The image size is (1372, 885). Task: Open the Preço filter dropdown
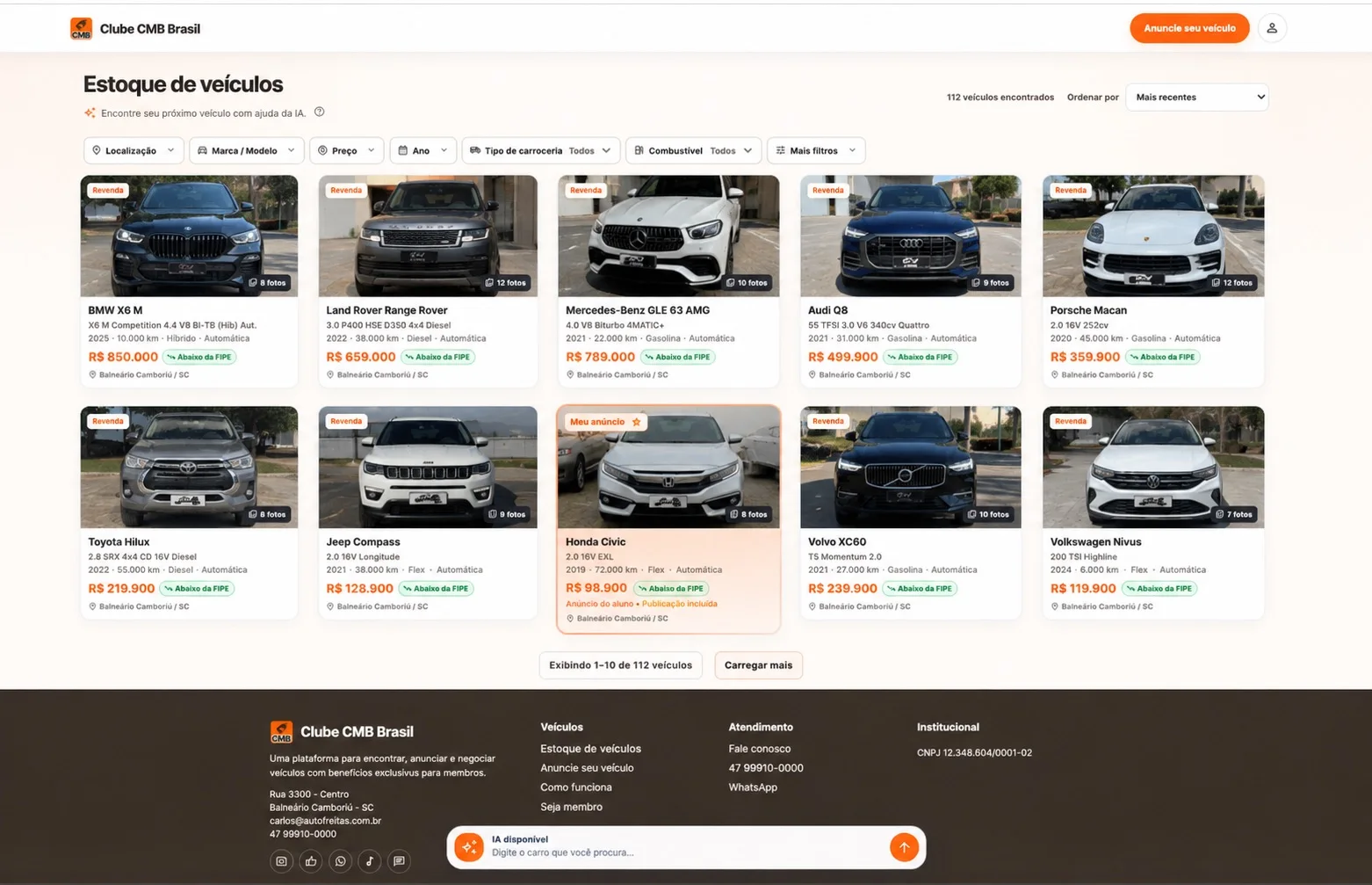click(x=346, y=150)
